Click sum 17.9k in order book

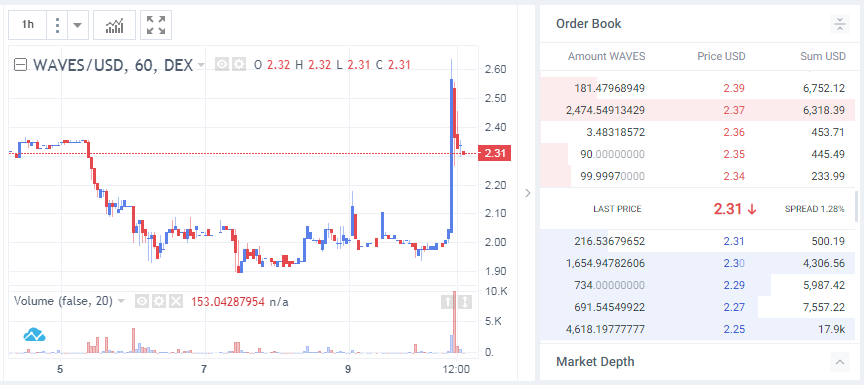831,329
